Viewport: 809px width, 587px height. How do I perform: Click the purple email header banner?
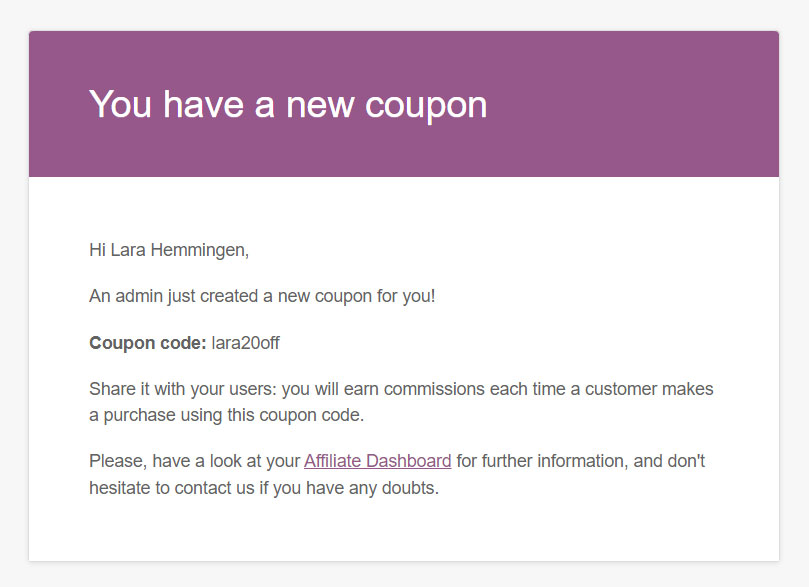(x=404, y=104)
